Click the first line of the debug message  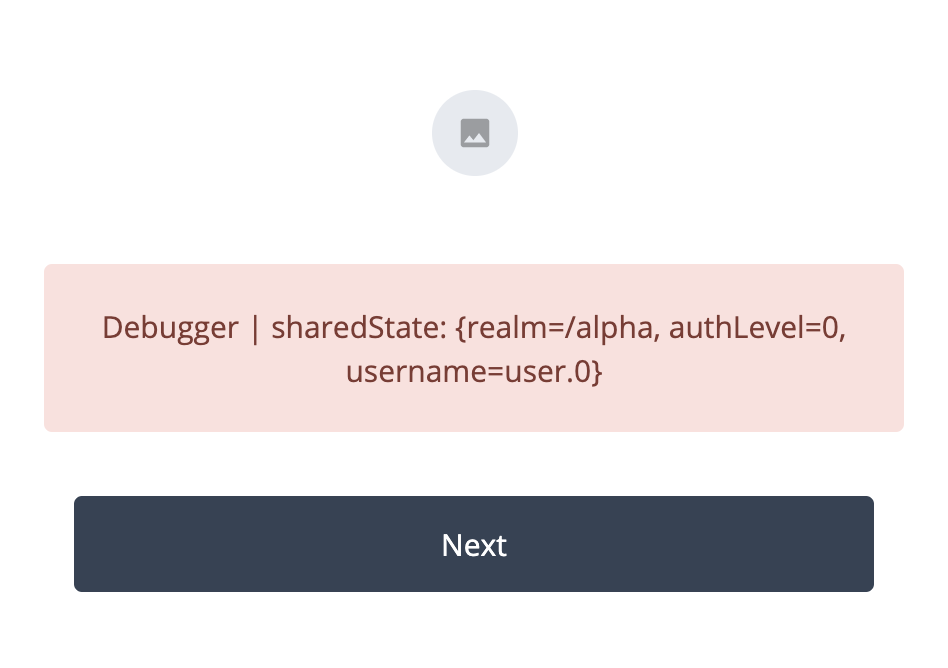pyautogui.click(x=474, y=329)
